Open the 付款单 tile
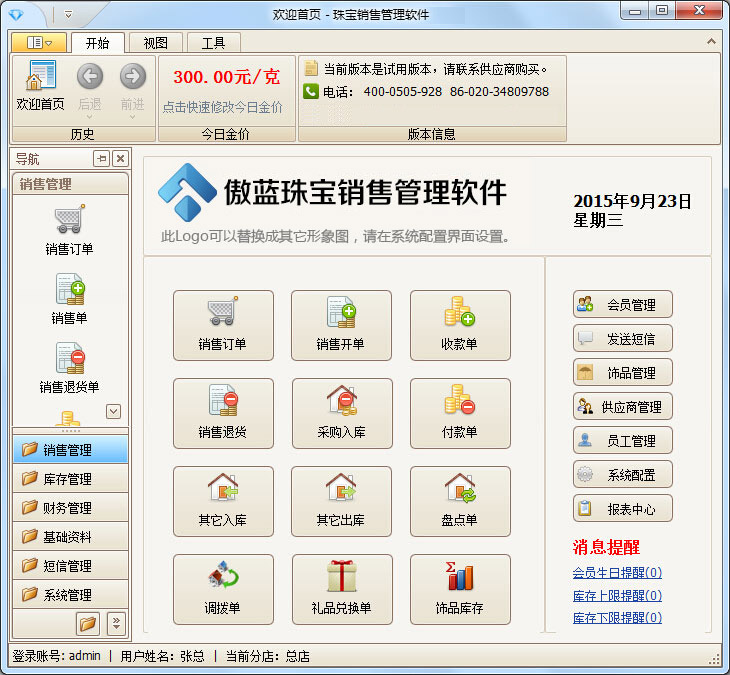Screen dimensions: 730x675 tap(460, 413)
